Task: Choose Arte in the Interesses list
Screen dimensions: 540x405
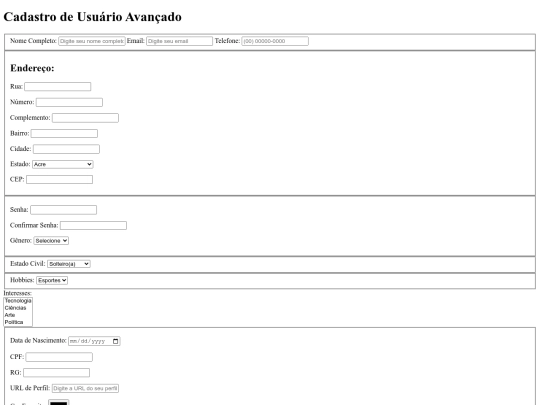Action: 18,315
